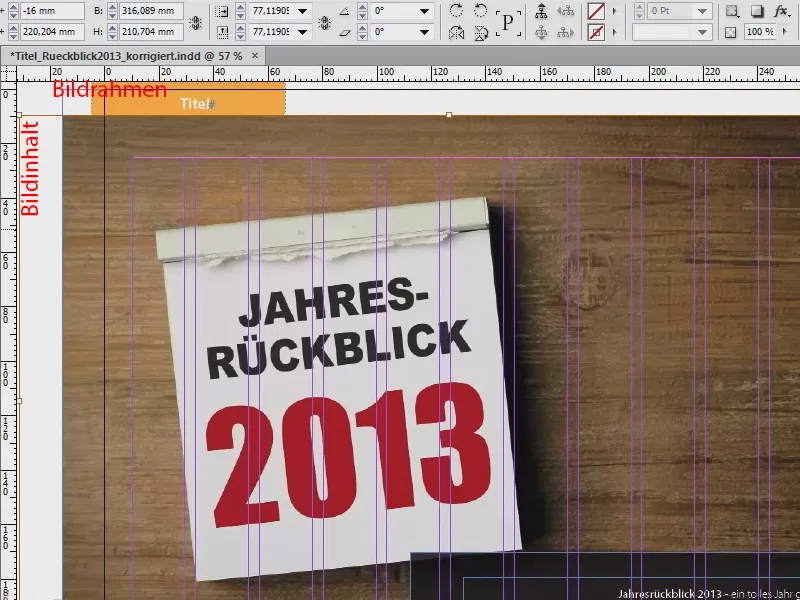Screen dimensions: 800x600
Task: Click the Scale Y percentage icon
Action: coord(221,32)
